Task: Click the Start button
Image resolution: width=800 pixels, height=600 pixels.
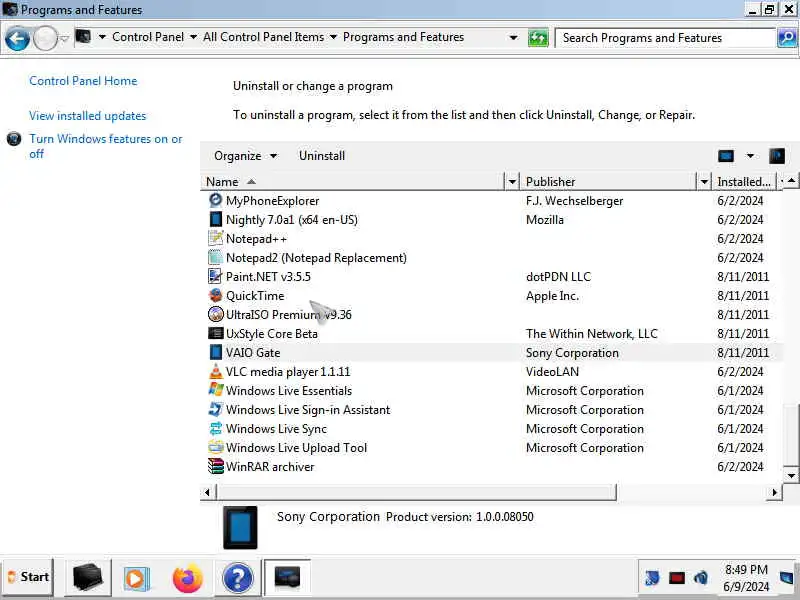Action: click(28, 577)
